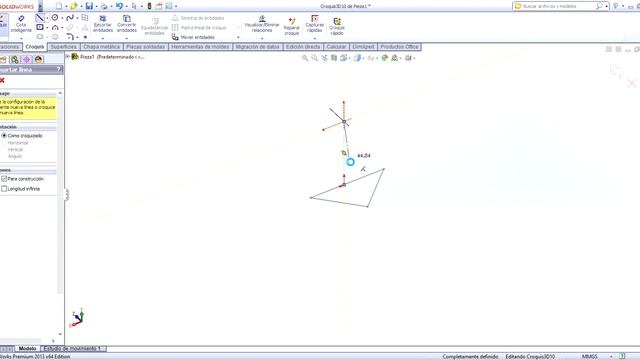Viewport: 640px width, 360px height.
Task: Click Zoom to area magnifier icon
Action: 314,58
